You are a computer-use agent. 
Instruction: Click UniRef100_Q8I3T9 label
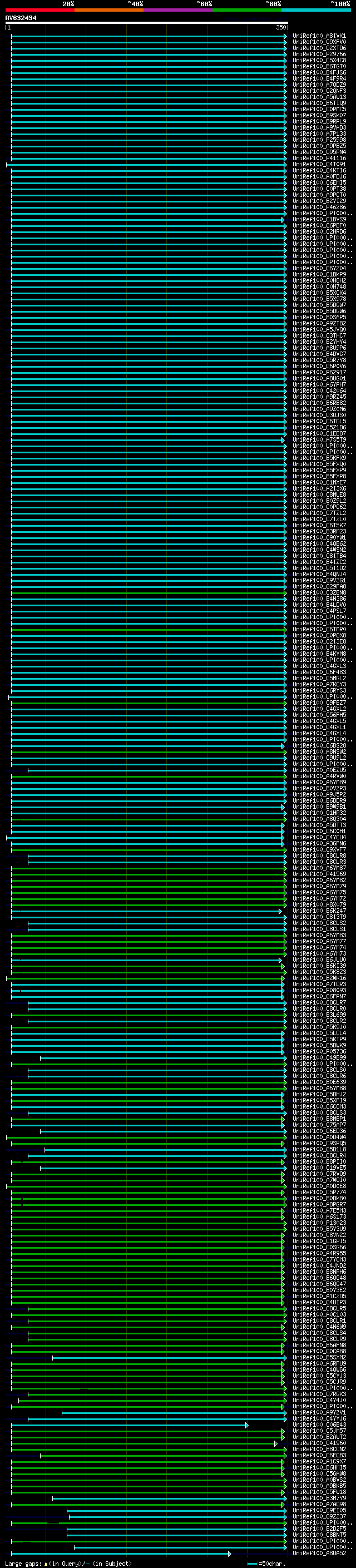(319, 917)
